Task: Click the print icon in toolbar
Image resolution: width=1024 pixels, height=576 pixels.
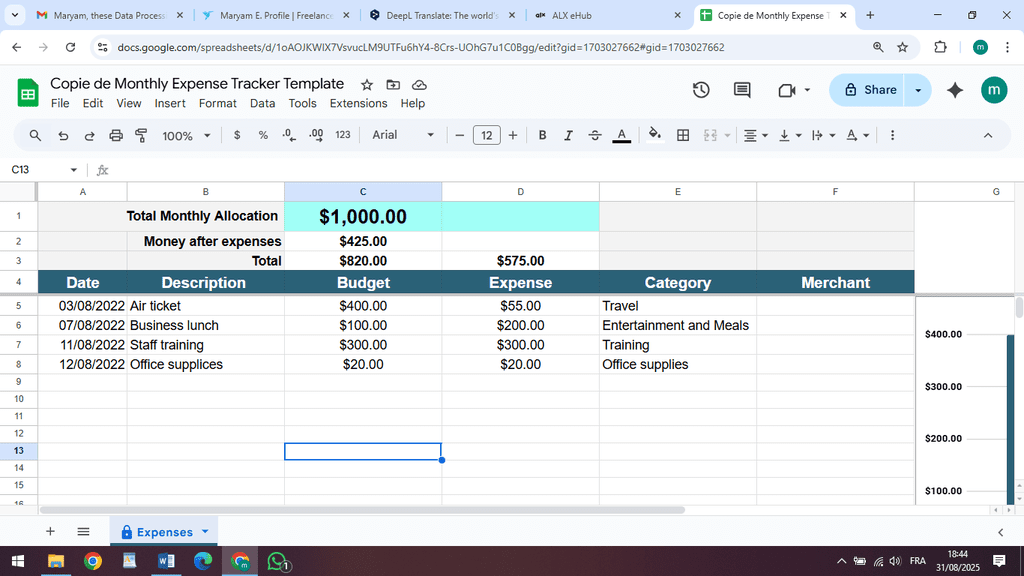Action: coord(116,135)
